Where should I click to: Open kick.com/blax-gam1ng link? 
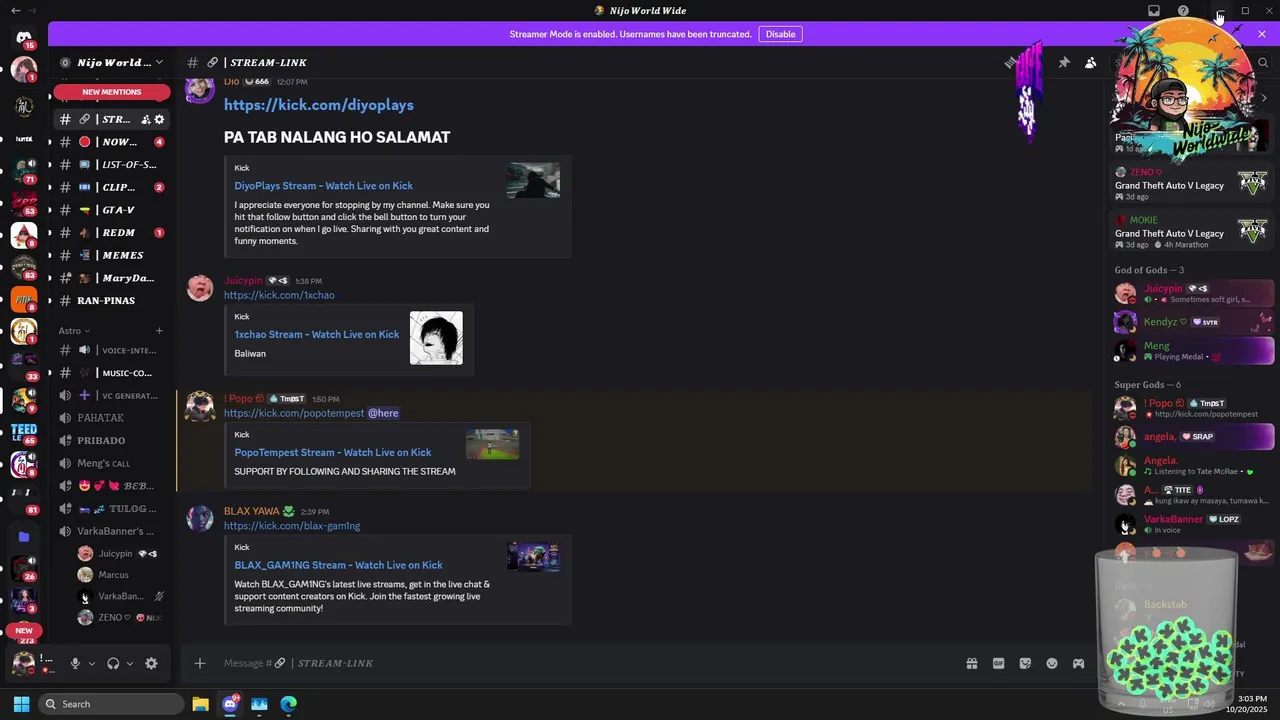tap(292, 526)
